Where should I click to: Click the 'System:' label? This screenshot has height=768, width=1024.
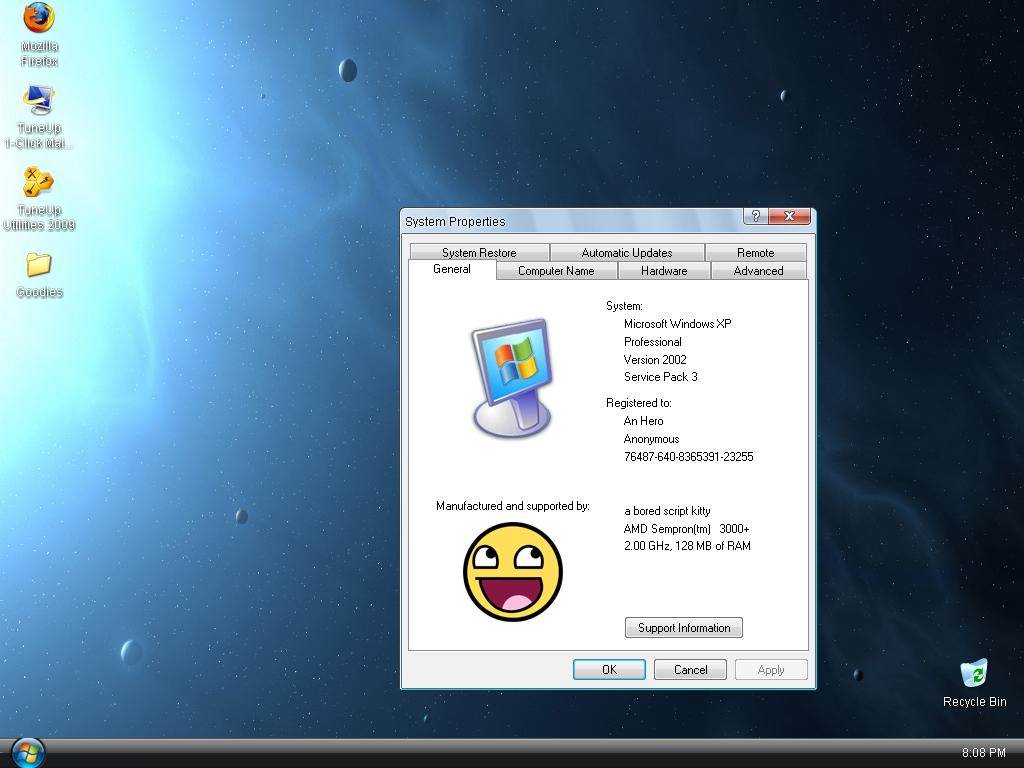tap(624, 306)
